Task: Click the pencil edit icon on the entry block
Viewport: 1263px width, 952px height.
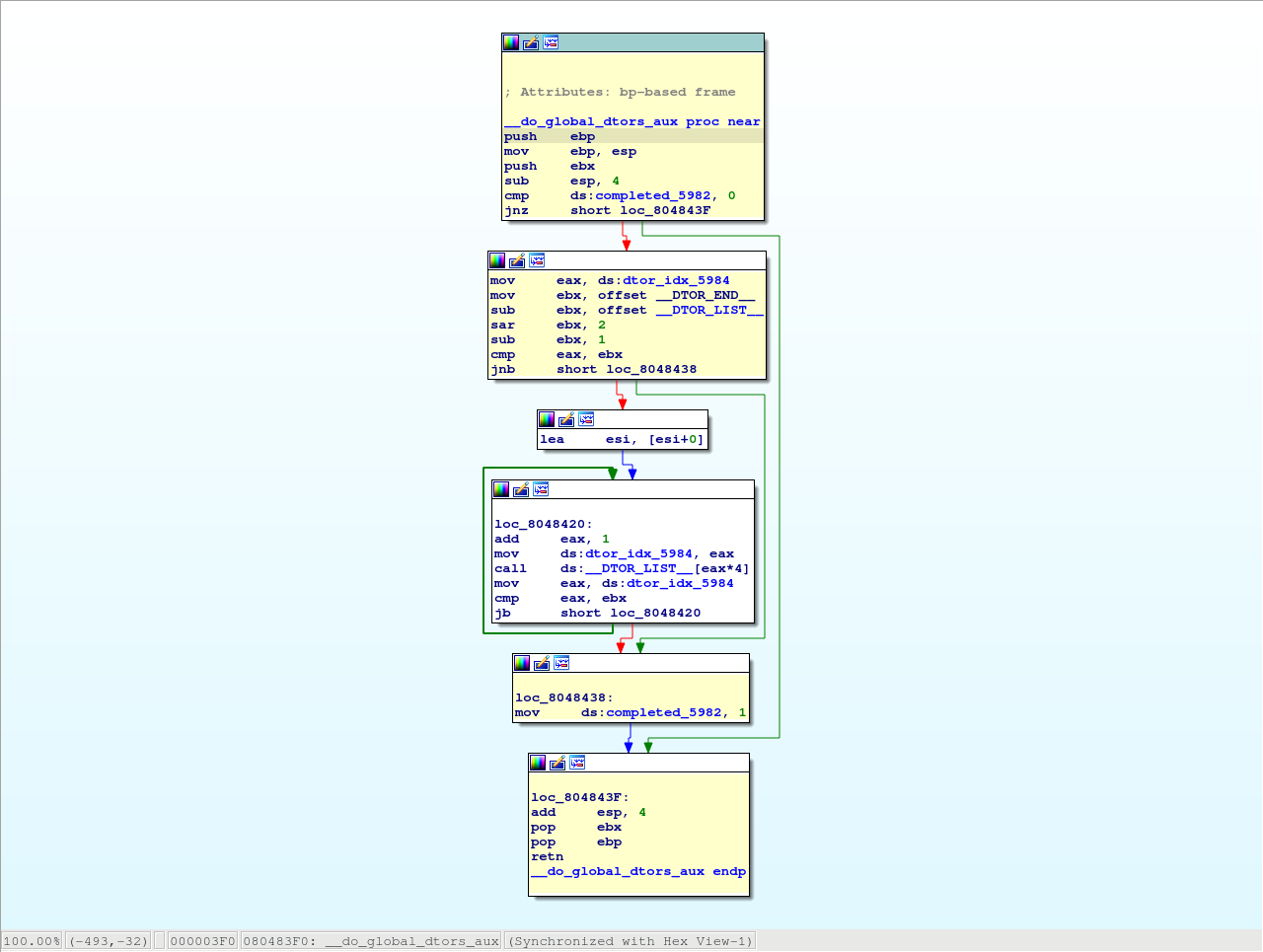Action: [x=530, y=42]
